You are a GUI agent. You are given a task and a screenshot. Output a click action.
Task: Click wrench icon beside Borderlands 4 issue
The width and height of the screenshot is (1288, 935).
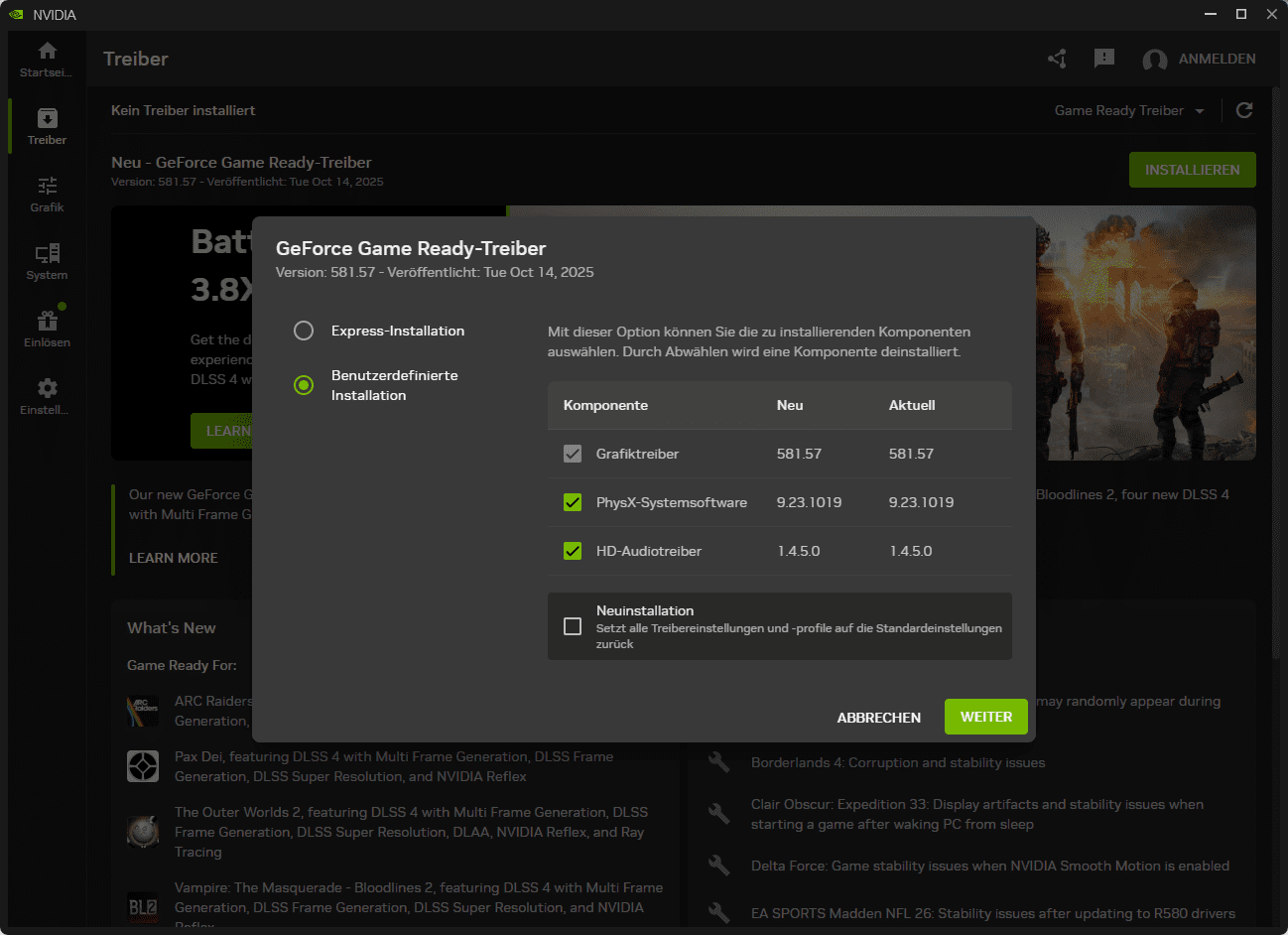click(x=719, y=762)
